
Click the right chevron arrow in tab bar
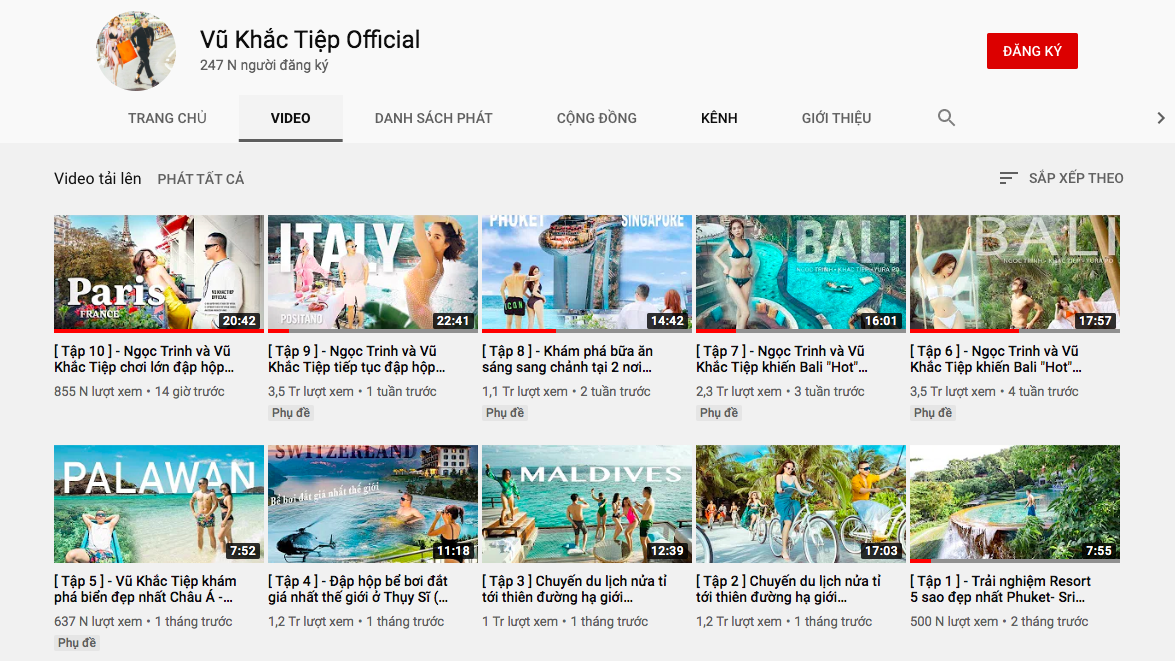[1160, 118]
